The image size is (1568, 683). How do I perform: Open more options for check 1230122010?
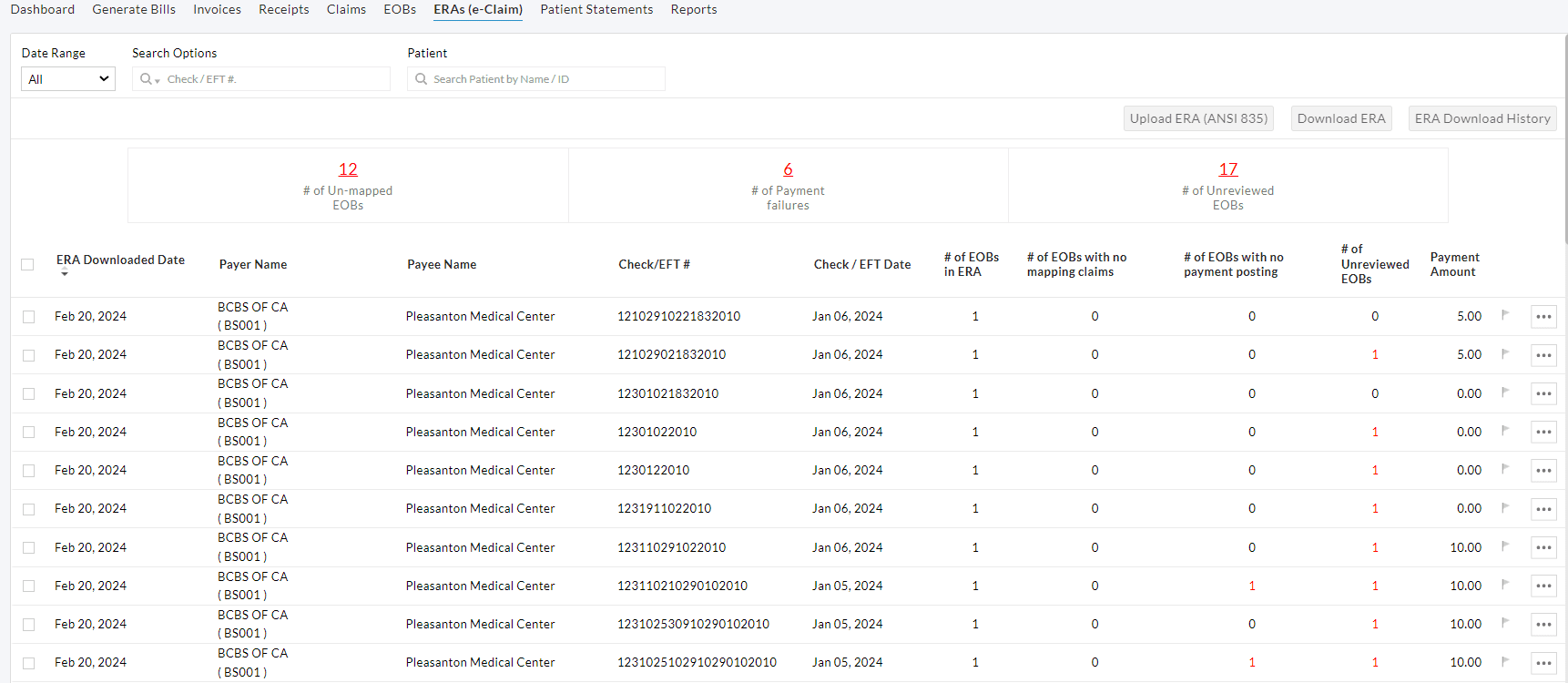(x=1543, y=471)
